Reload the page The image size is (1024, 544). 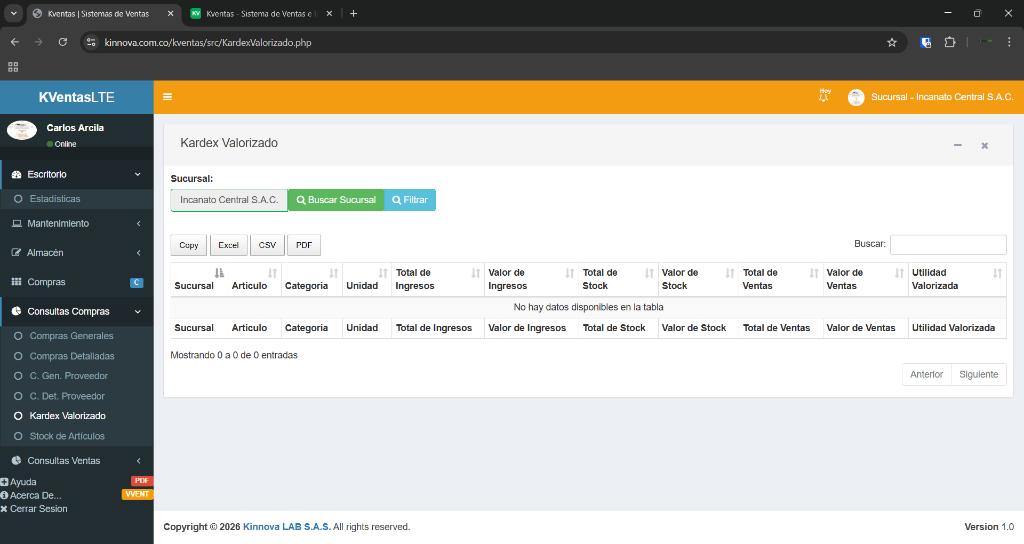point(63,42)
